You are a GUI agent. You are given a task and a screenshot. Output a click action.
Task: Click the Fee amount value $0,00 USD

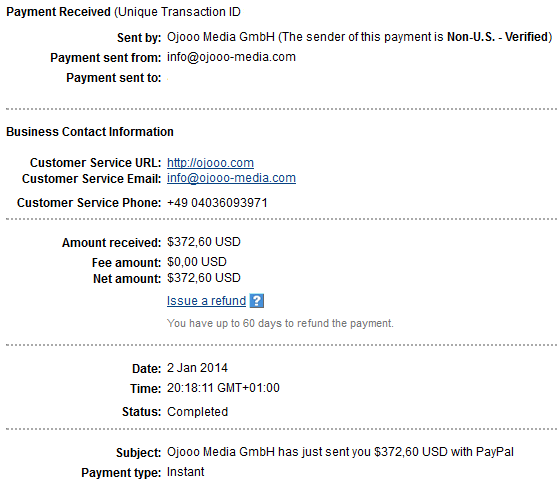pyautogui.click(x=197, y=262)
